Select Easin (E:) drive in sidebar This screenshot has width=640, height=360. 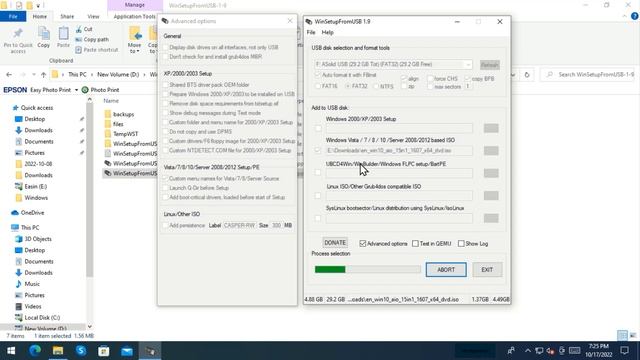coord(36,187)
